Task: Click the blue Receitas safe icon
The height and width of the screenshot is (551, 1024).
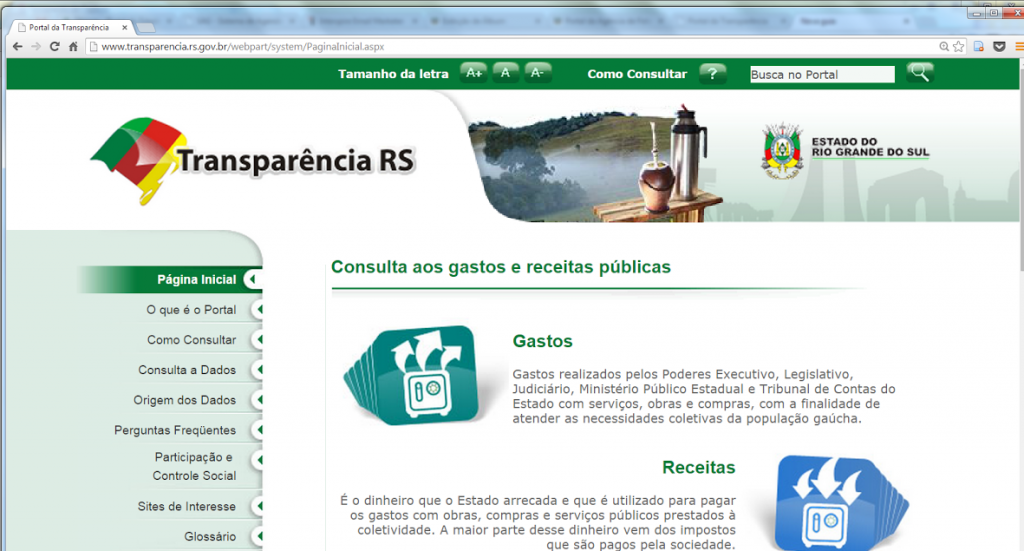Action: point(828,504)
